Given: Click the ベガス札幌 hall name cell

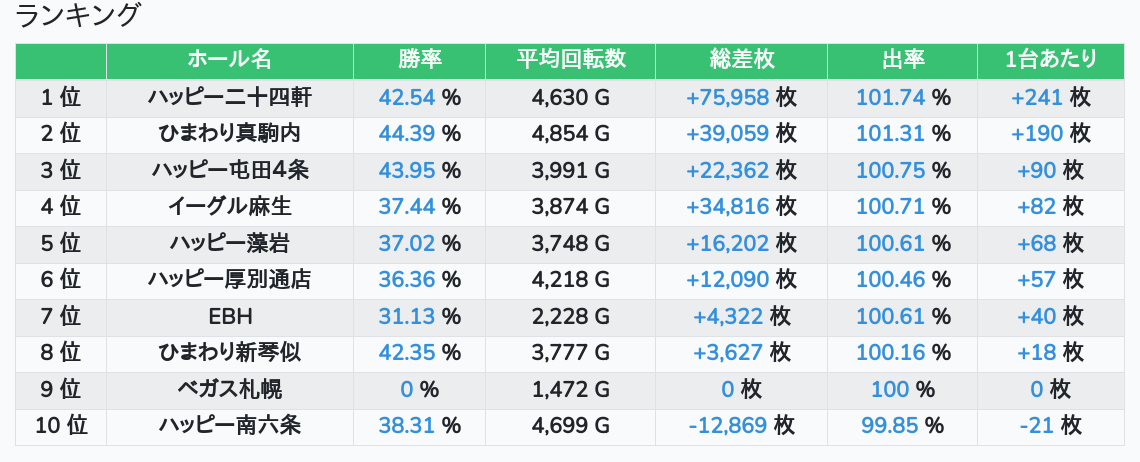Looking at the screenshot, I should [229, 390].
